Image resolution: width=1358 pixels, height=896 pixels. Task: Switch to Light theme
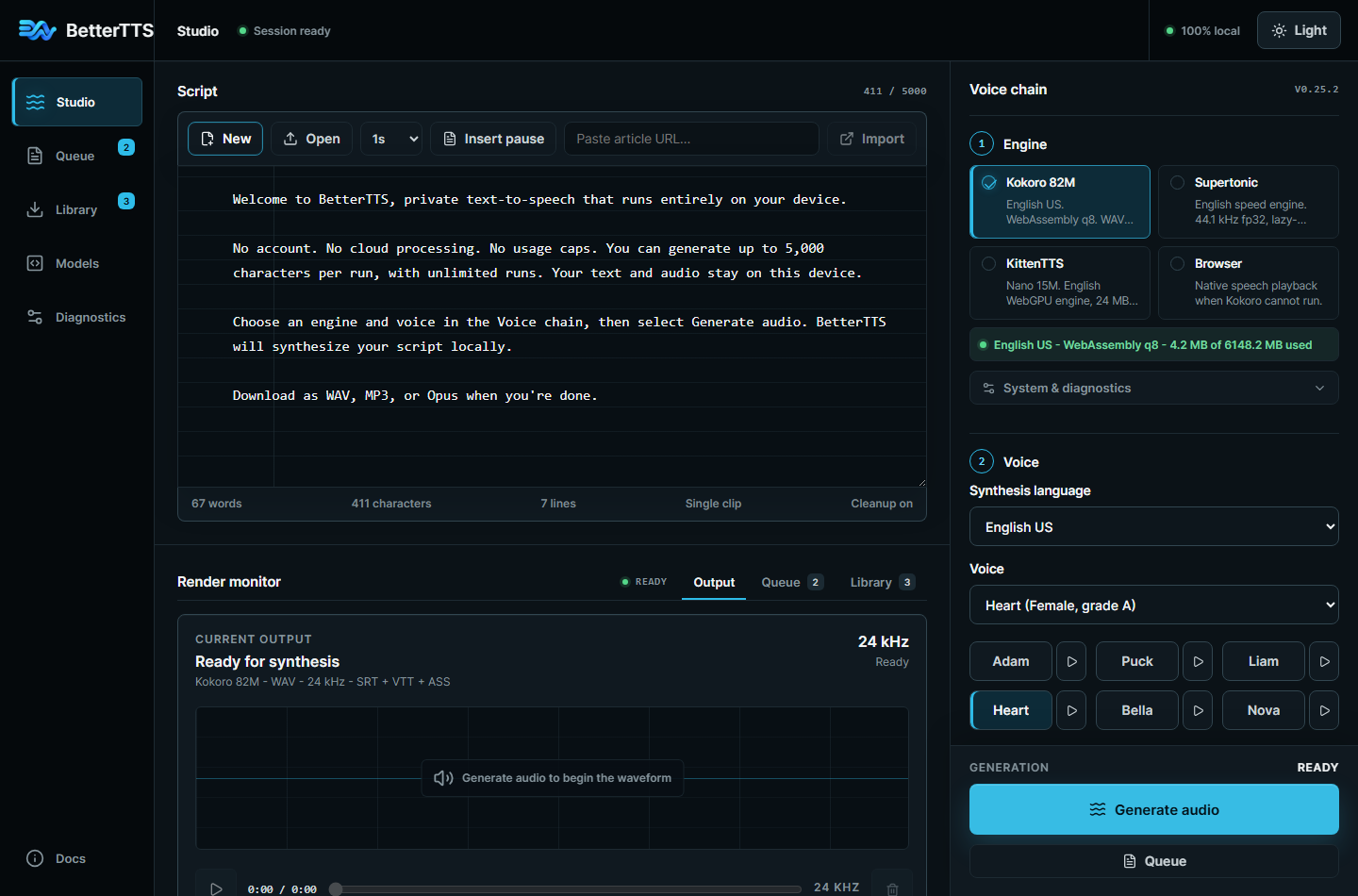(1299, 30)
